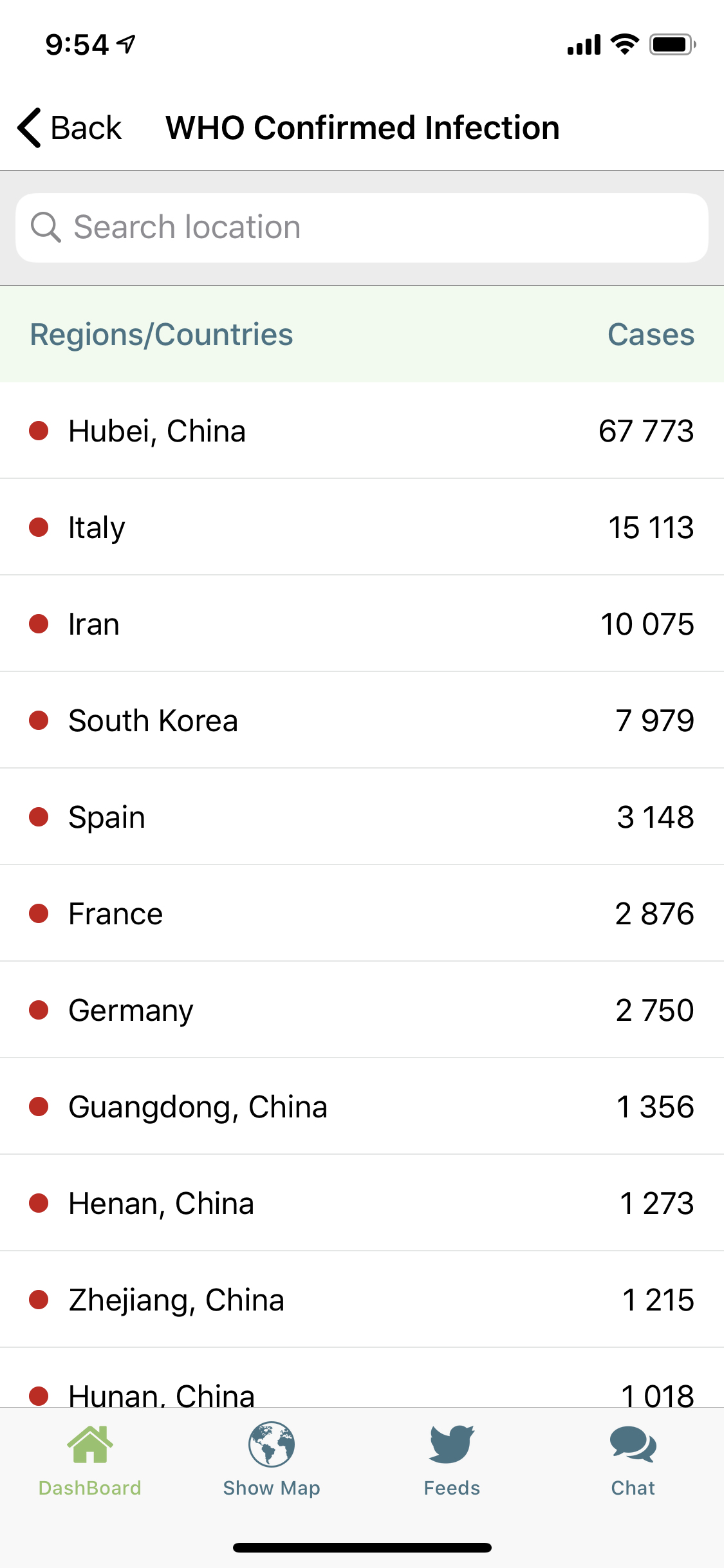The height and width of the screenshot is (1568, 724).
Task: Tap the Chat speech bubbles icon
Action: click(633, 1444)
